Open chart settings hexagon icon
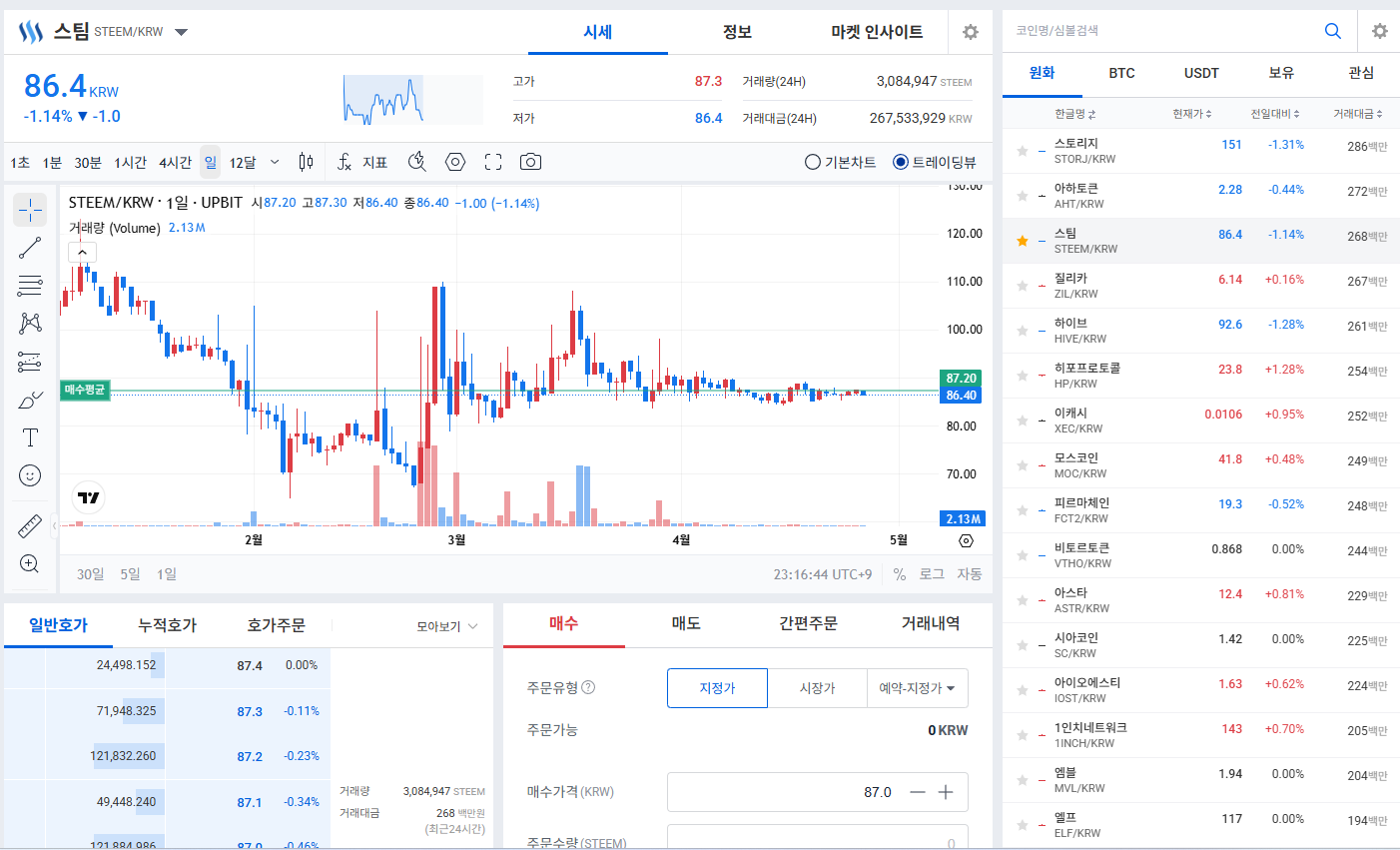 pos(455,162)
